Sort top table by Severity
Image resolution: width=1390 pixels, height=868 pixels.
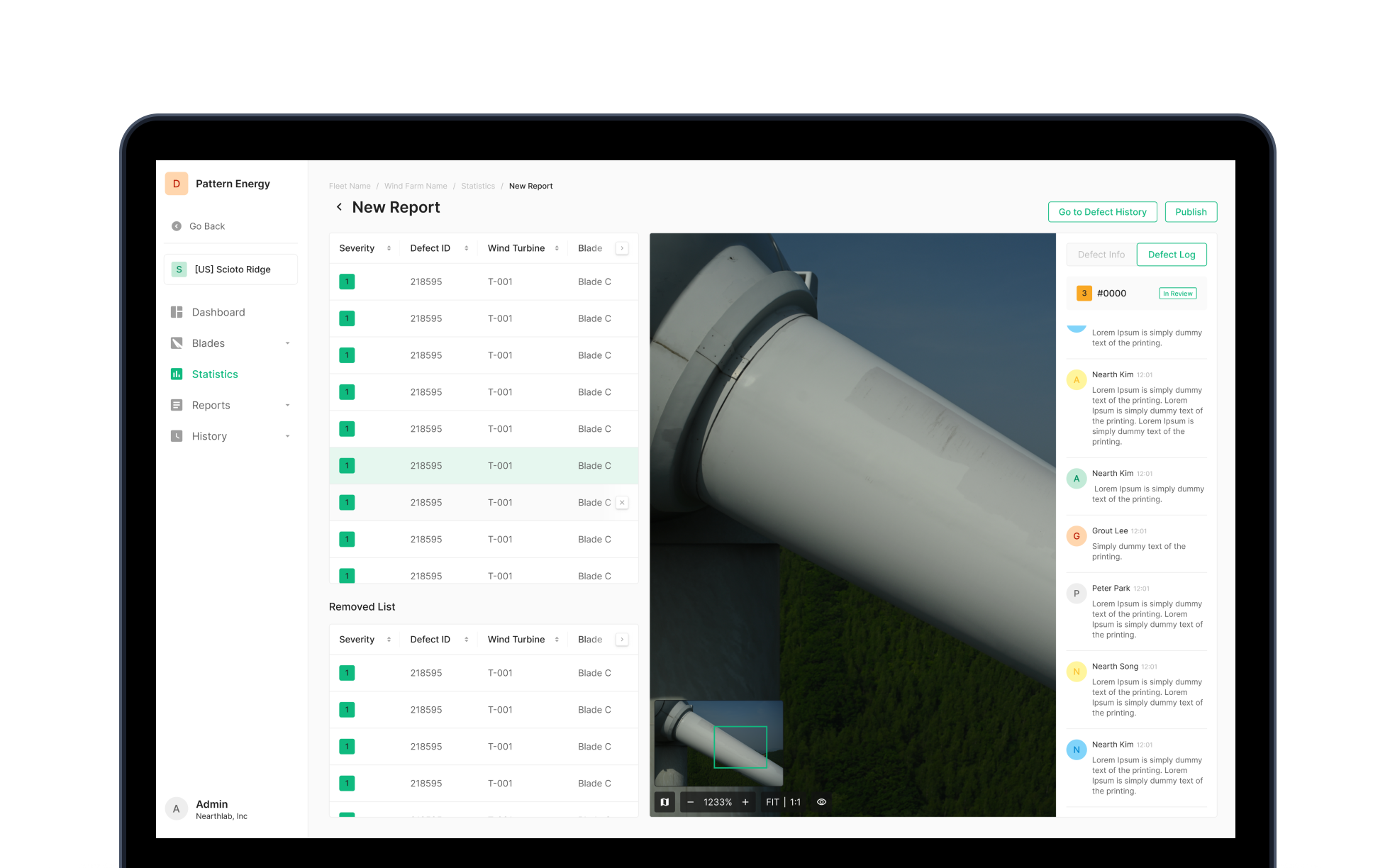(389, 248)
